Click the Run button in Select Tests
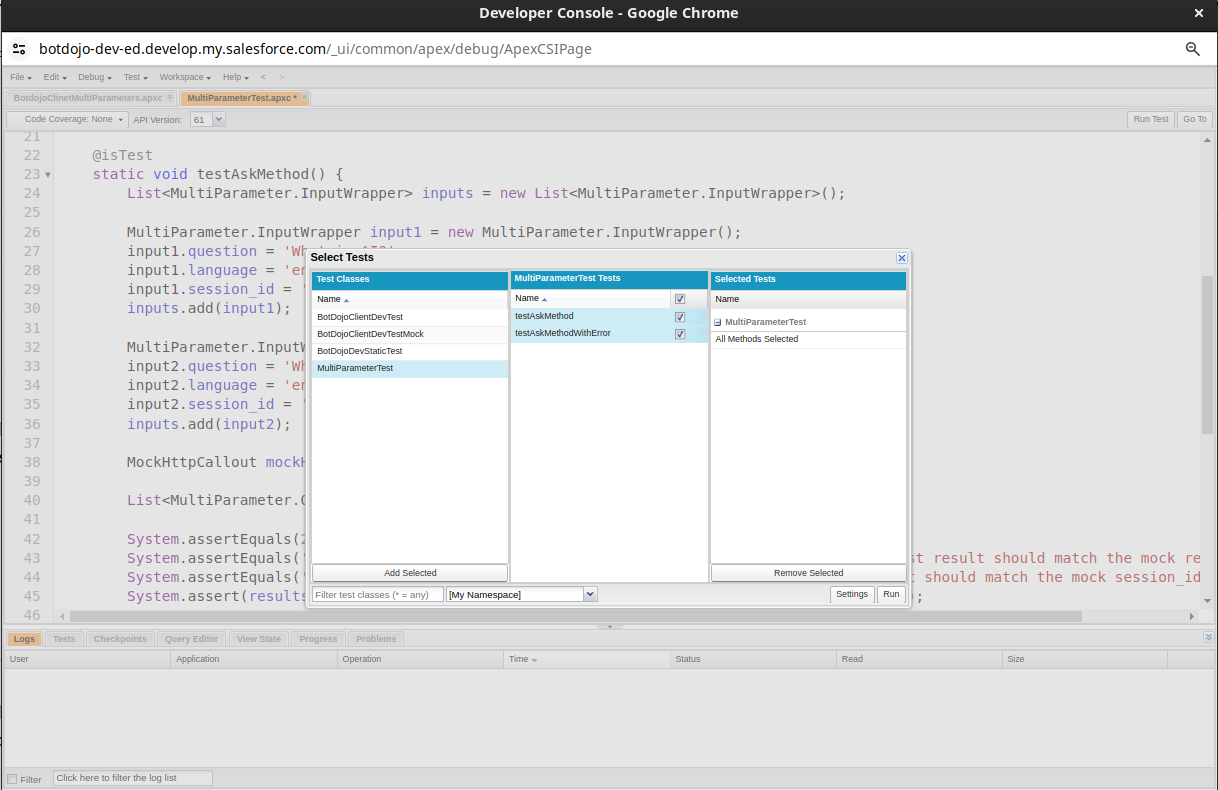1218x790 pixels. pos(891,594)
